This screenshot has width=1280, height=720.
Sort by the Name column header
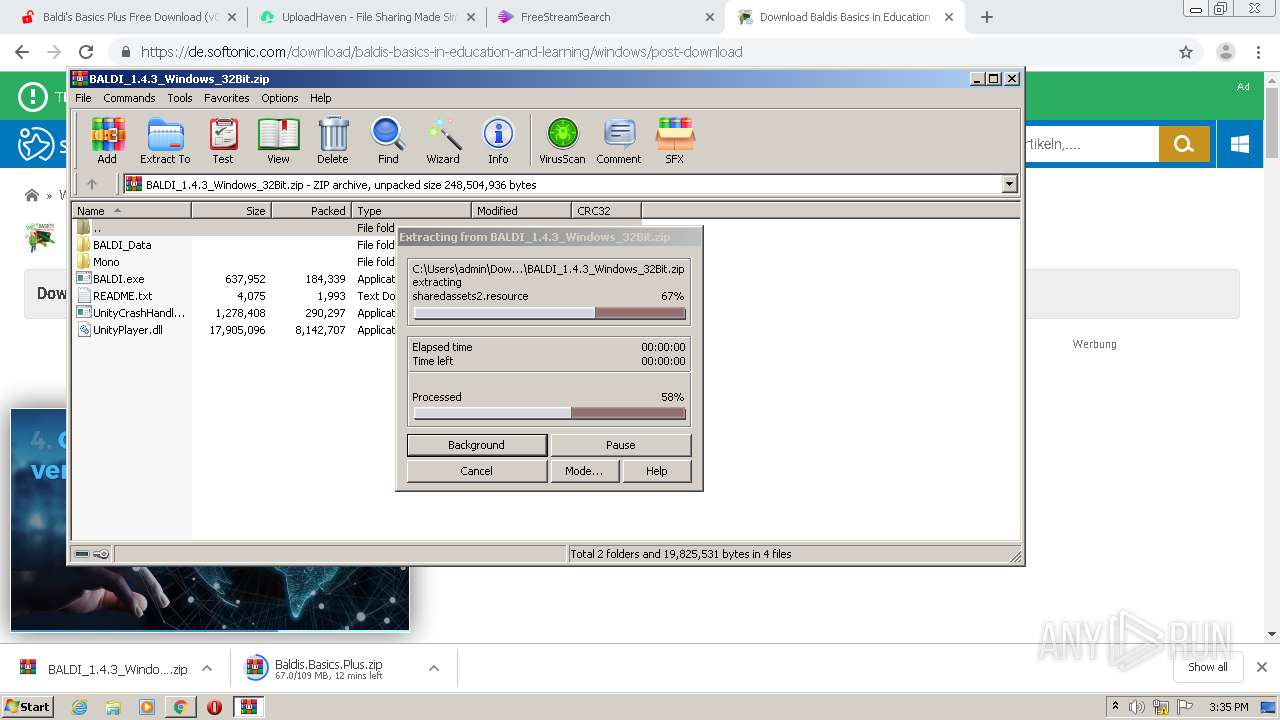131,210
